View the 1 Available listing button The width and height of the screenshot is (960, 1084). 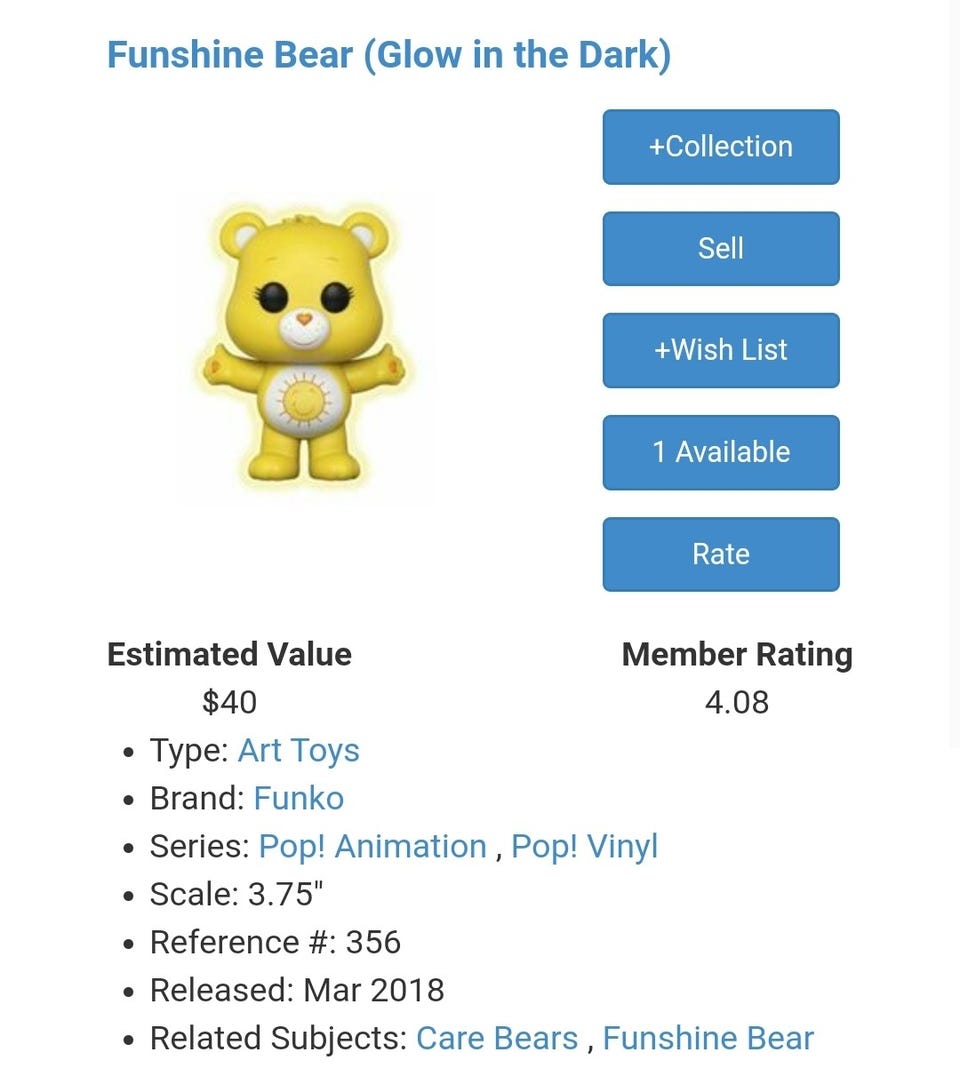[x=720, y=453]
